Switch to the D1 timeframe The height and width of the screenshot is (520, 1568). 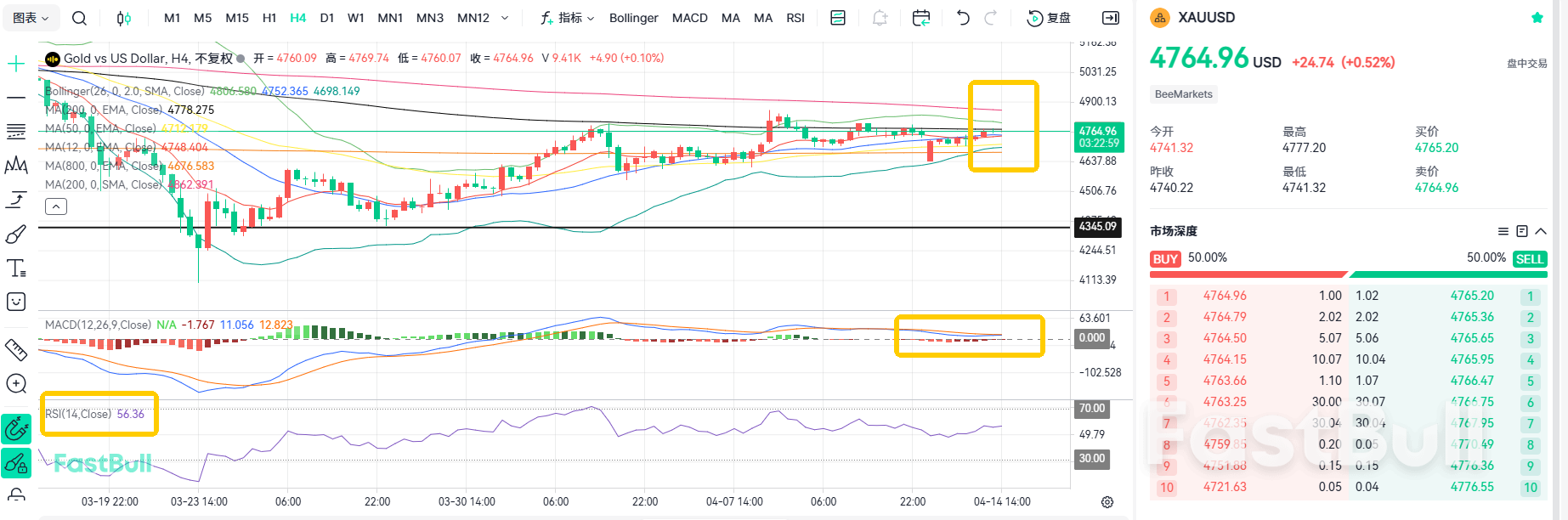coord(327,18)
